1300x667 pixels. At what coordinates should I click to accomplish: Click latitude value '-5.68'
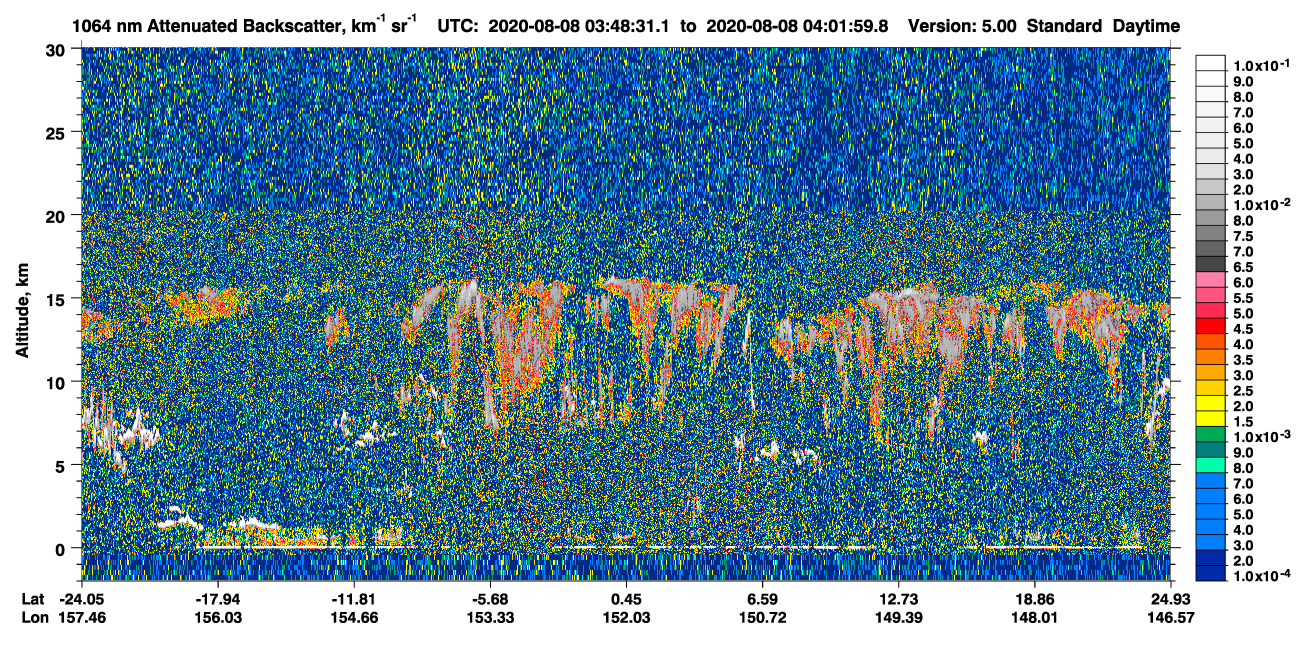(x=492, y=599)
